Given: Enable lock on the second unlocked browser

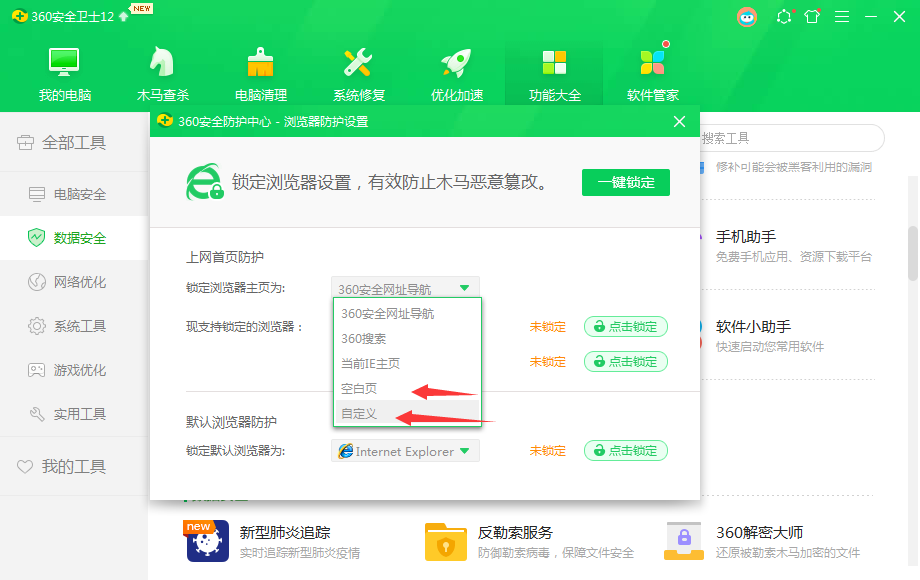Looking at the screenshot, I should [625, 361].
